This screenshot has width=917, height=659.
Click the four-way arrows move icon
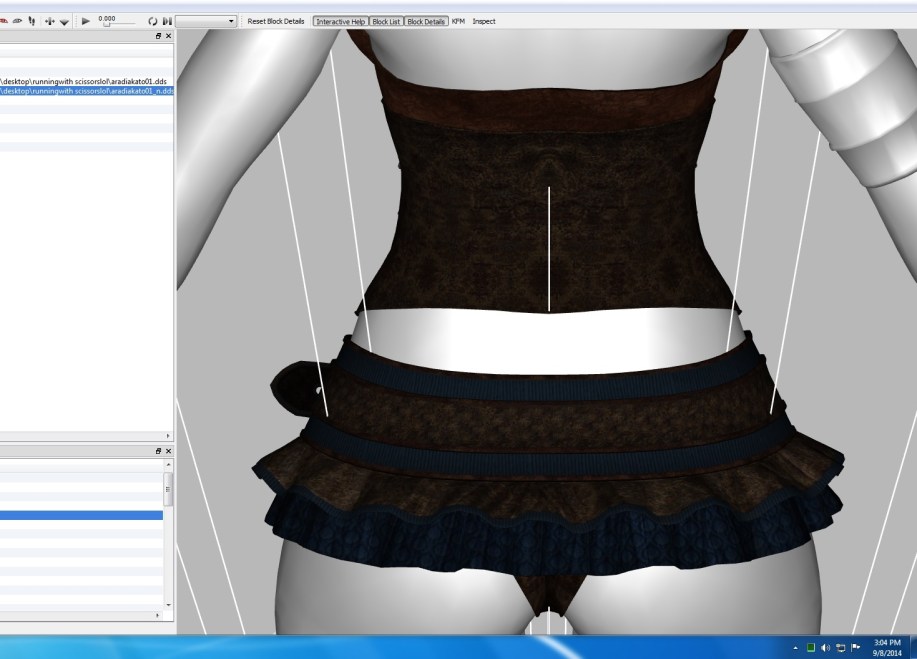(50, 21)
